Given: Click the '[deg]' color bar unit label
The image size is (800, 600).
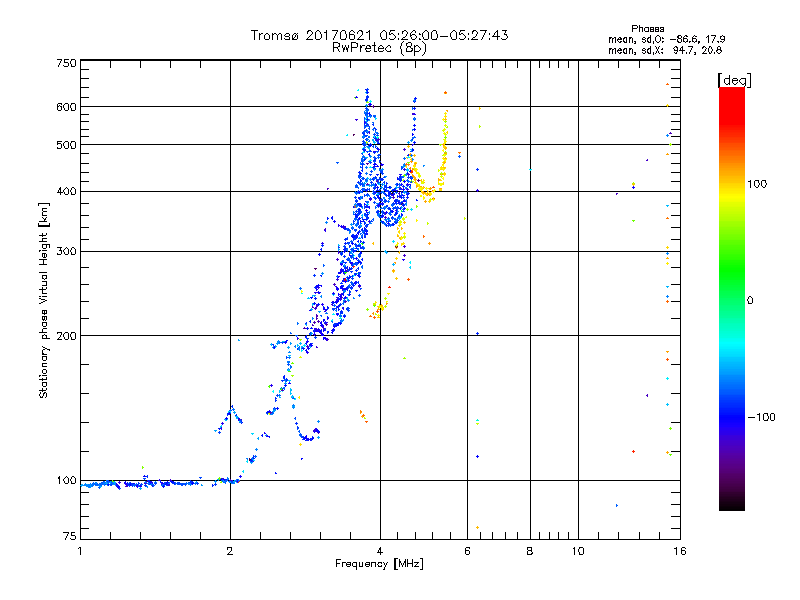Looking at the screenshot, I should click(734, 80).
